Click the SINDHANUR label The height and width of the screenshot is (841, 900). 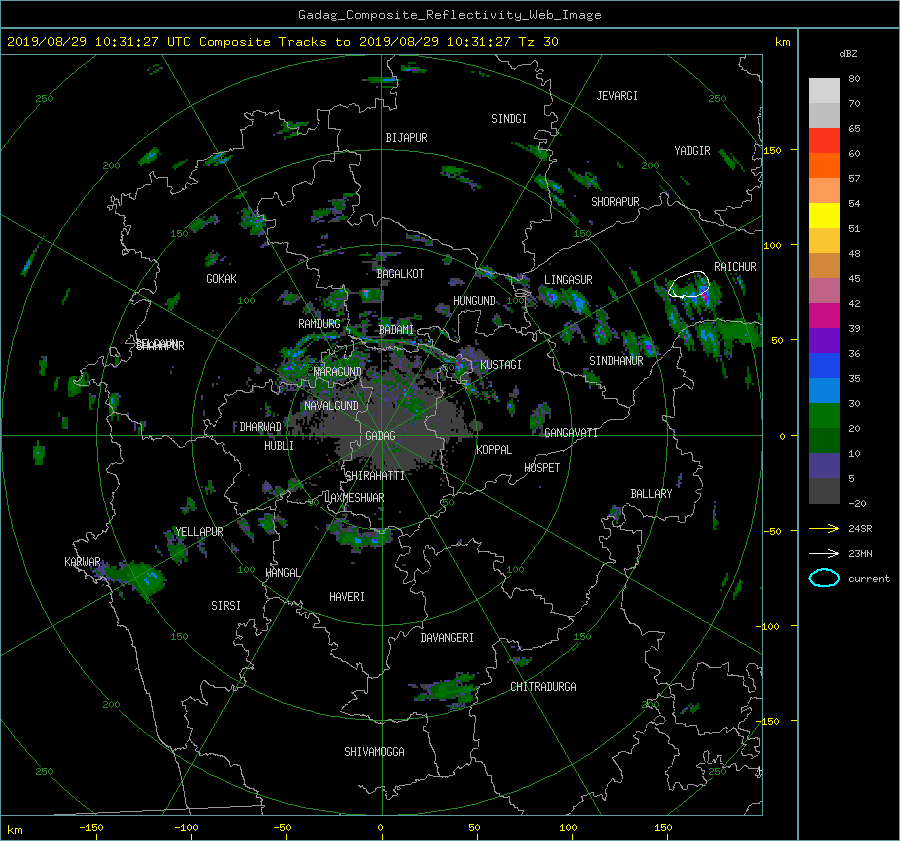[x=616, y=361]
